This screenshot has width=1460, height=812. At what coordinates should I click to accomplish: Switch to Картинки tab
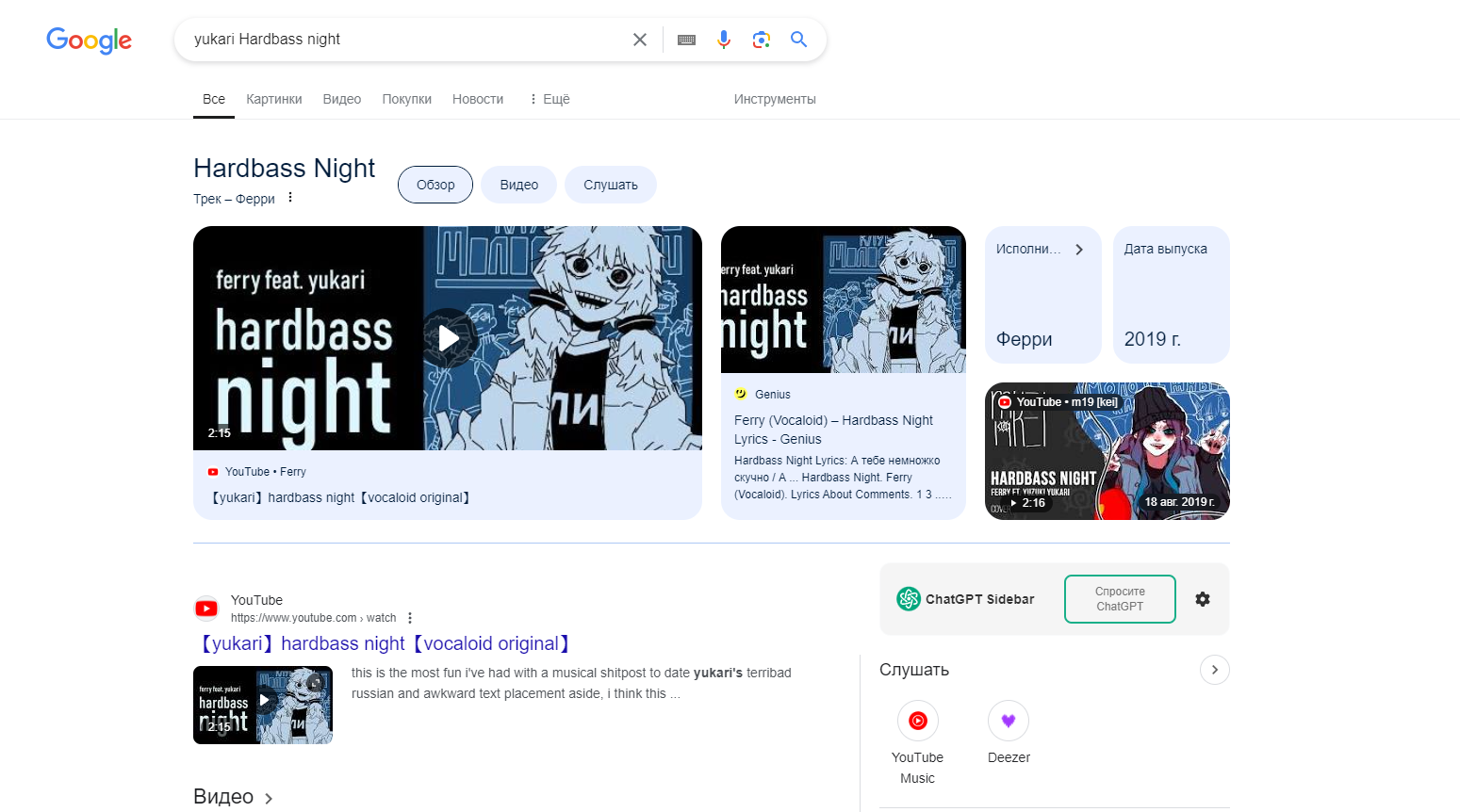pyautogui.click(x=274, y=99)
